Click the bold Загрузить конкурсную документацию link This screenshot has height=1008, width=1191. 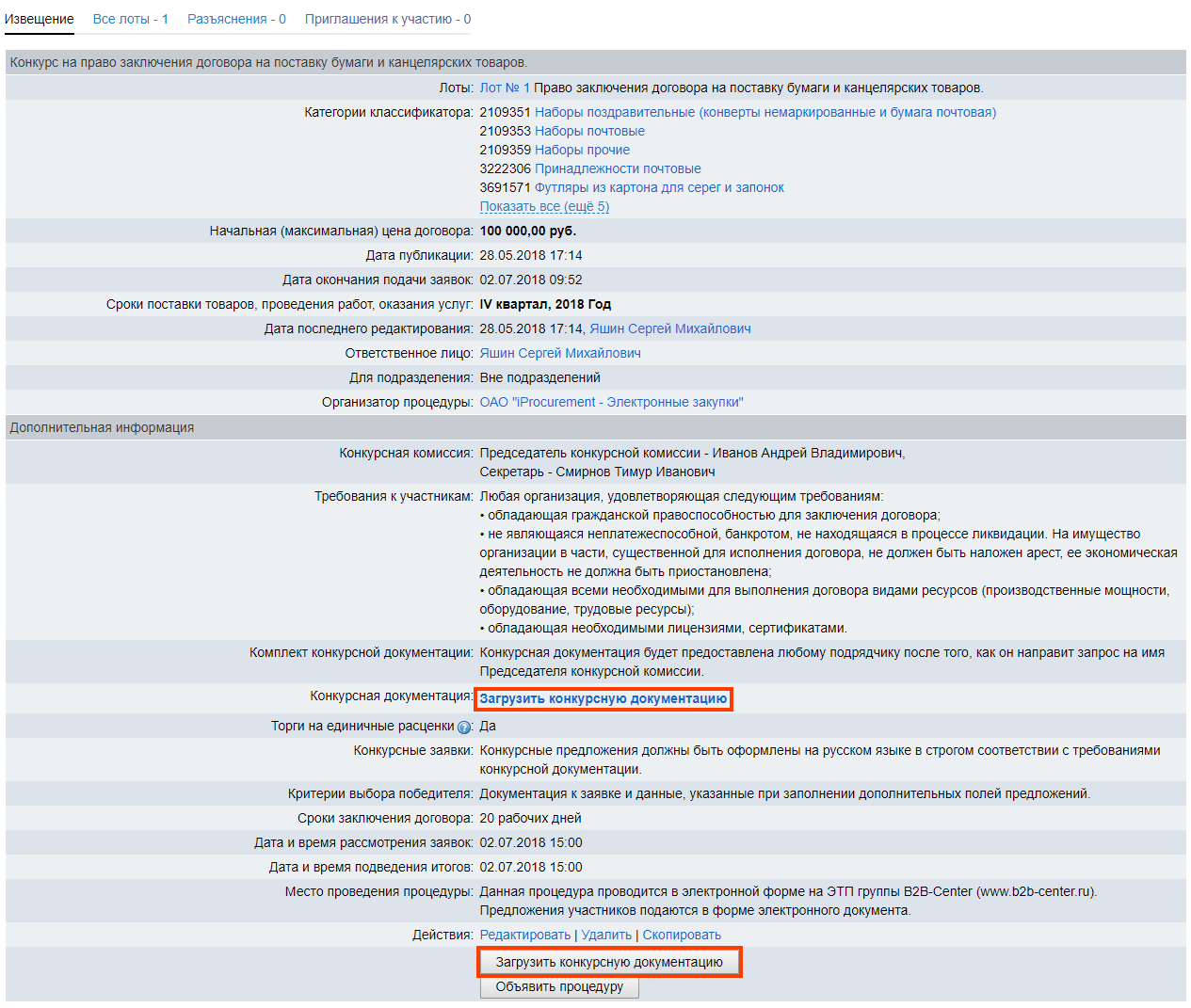point(604,698)
